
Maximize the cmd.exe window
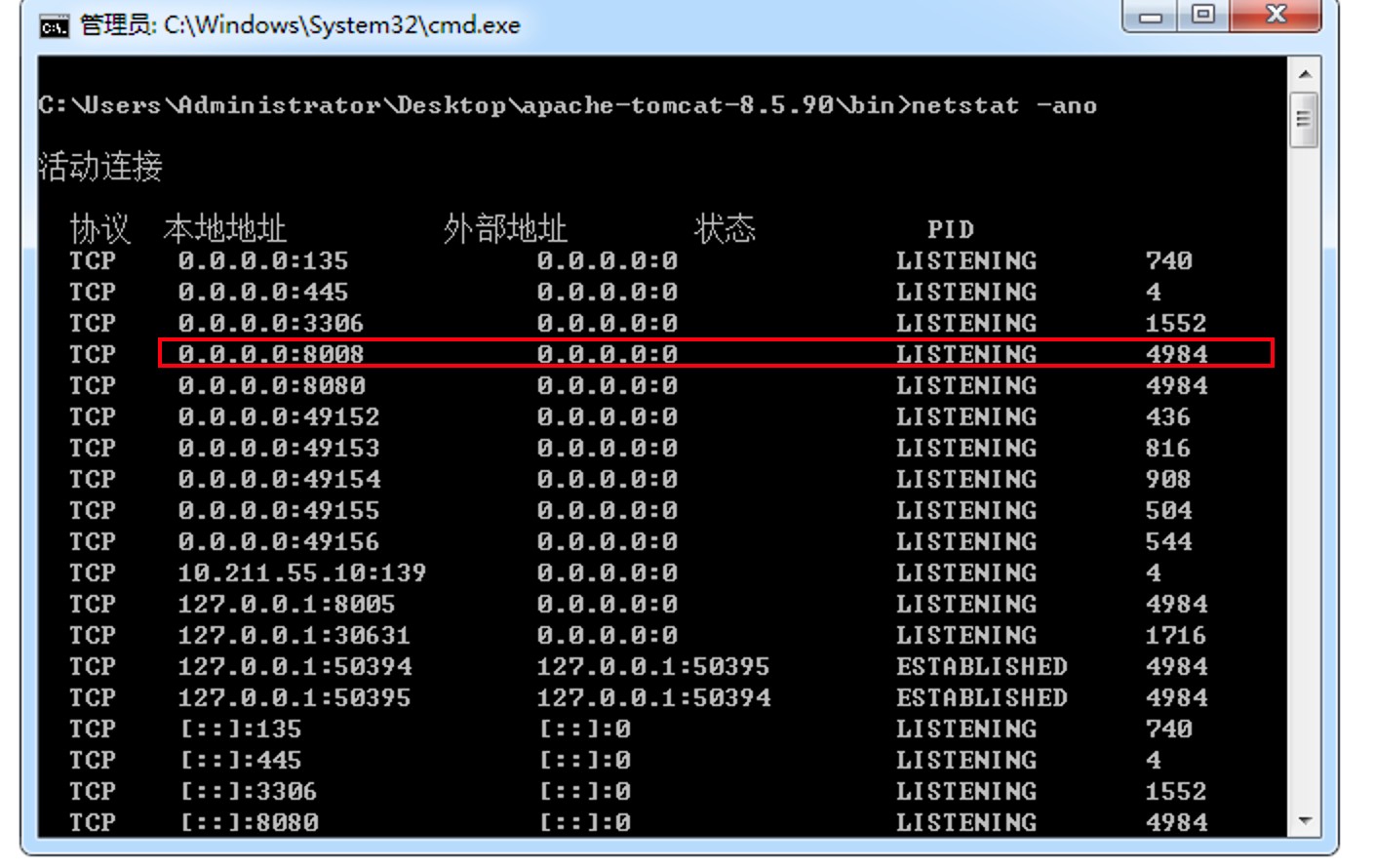1204,16
